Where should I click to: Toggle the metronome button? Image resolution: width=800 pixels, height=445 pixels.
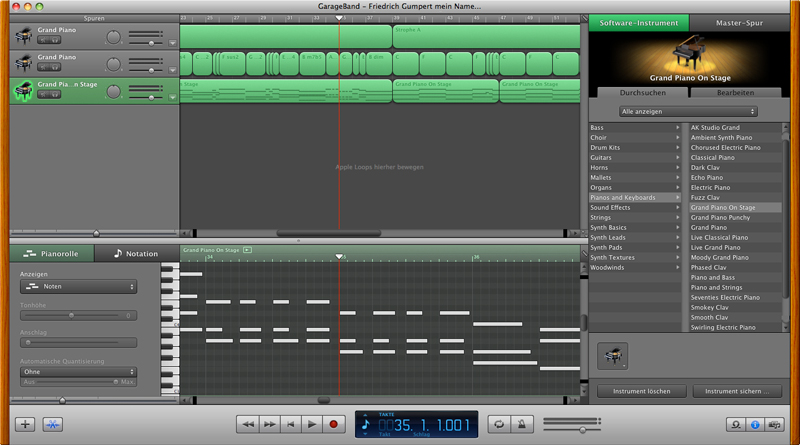tap(521, 424)
